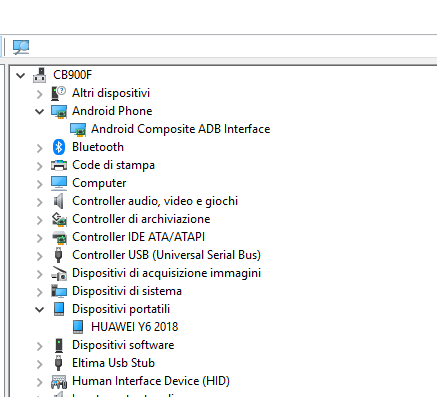Click the Altri dispositivi unknown-device icon
The image size is (437, 397).
click(59, 93)
